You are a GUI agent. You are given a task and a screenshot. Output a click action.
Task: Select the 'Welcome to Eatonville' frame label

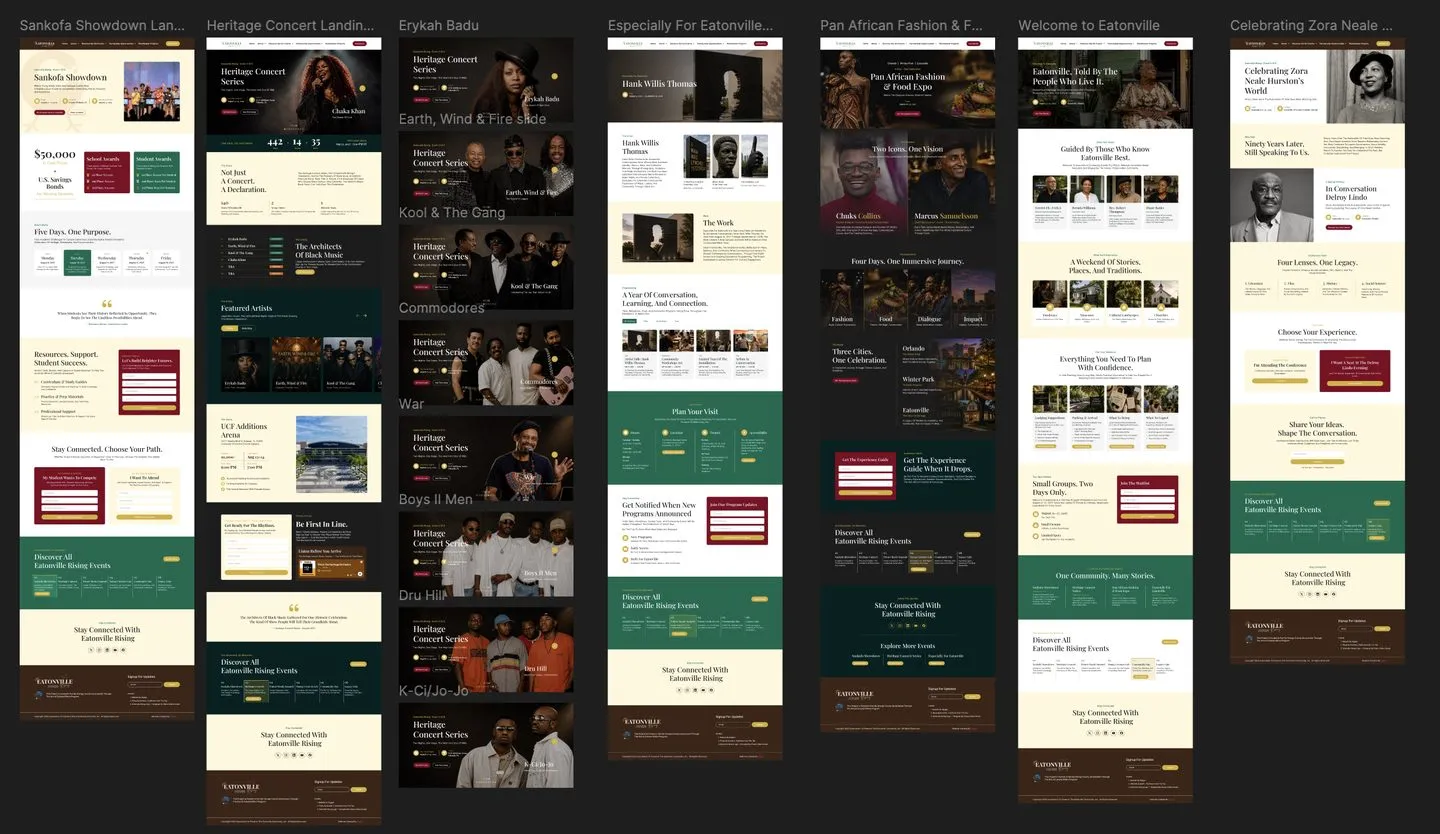[1089, 25]
